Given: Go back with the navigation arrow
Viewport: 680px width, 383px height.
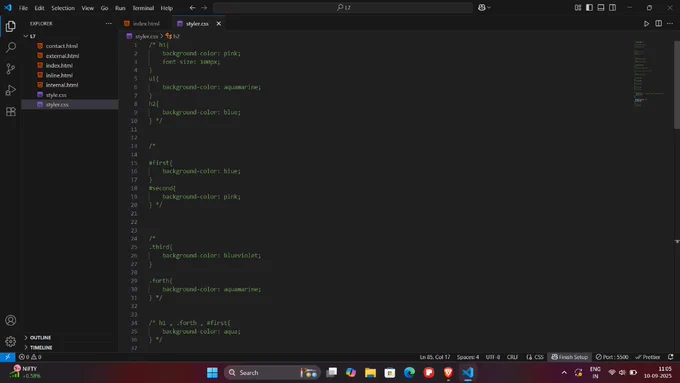Looking at the screenshot, I should [192, 8].
